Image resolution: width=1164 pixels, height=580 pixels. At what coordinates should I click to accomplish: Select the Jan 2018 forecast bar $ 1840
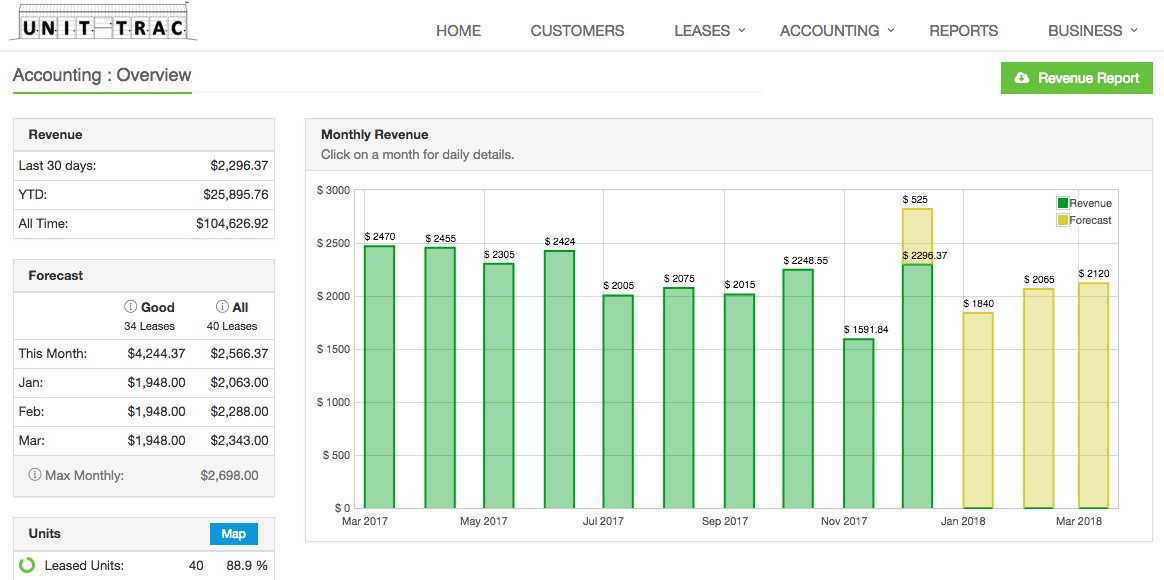(978, 411)
